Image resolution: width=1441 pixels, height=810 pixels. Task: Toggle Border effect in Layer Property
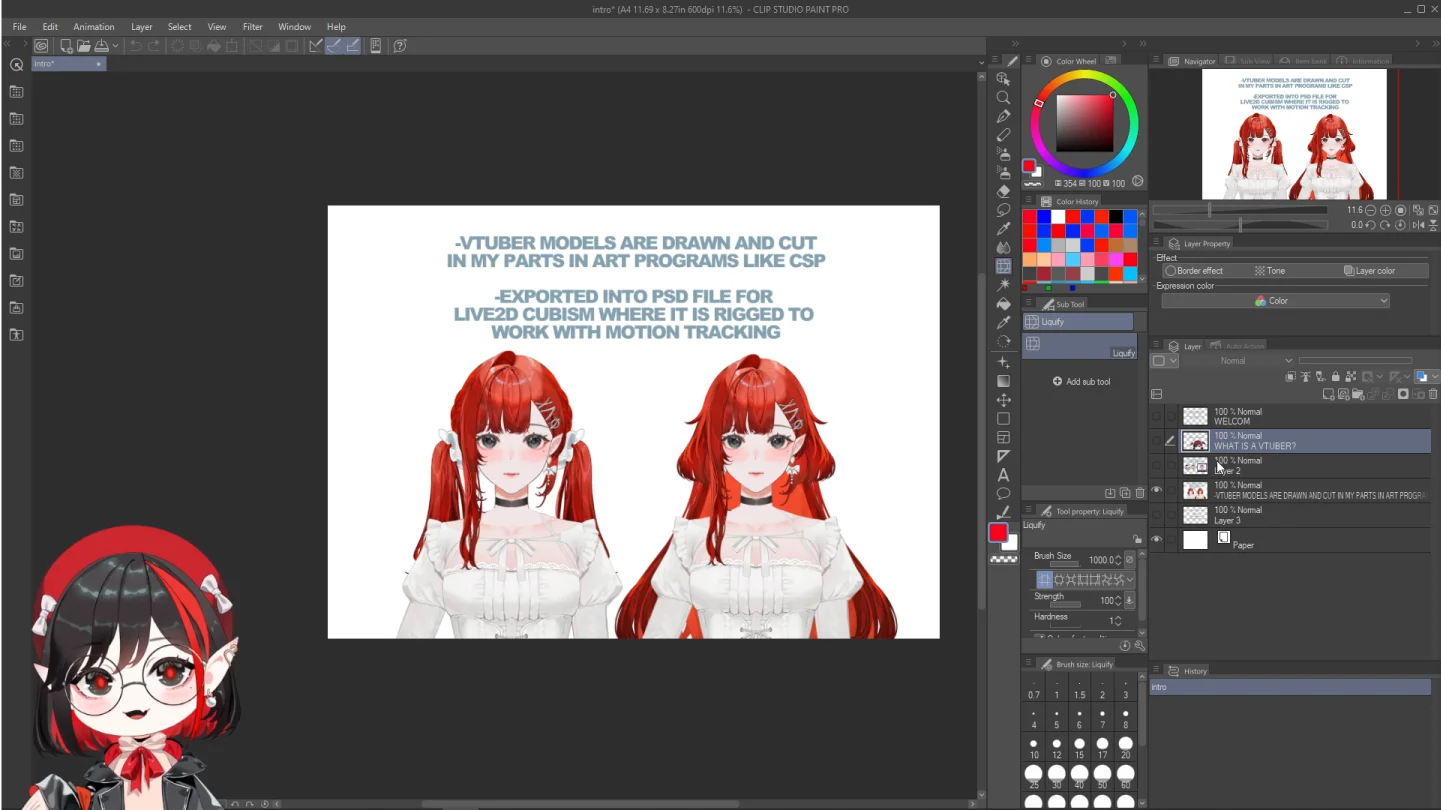(x=1194, y=271)
